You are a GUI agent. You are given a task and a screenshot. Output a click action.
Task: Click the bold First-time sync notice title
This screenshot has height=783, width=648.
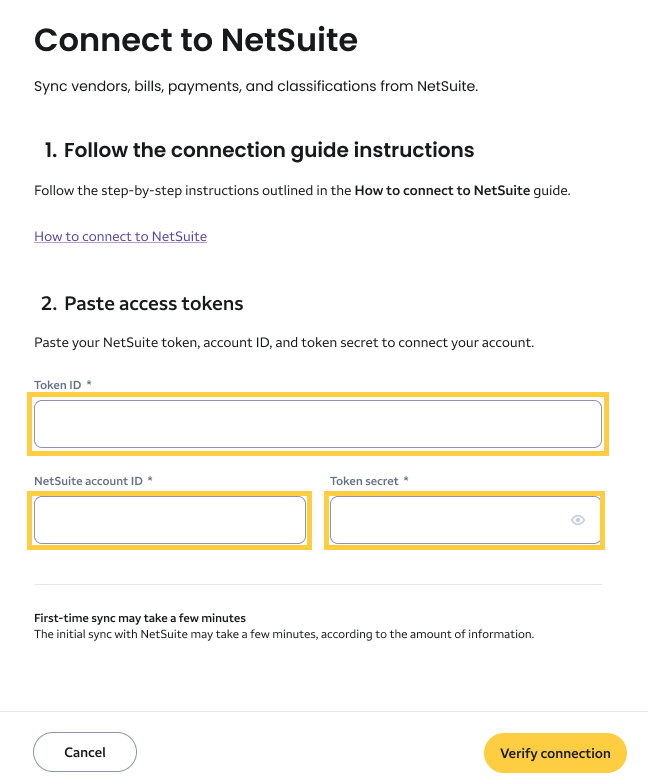[x=140, y=618]
